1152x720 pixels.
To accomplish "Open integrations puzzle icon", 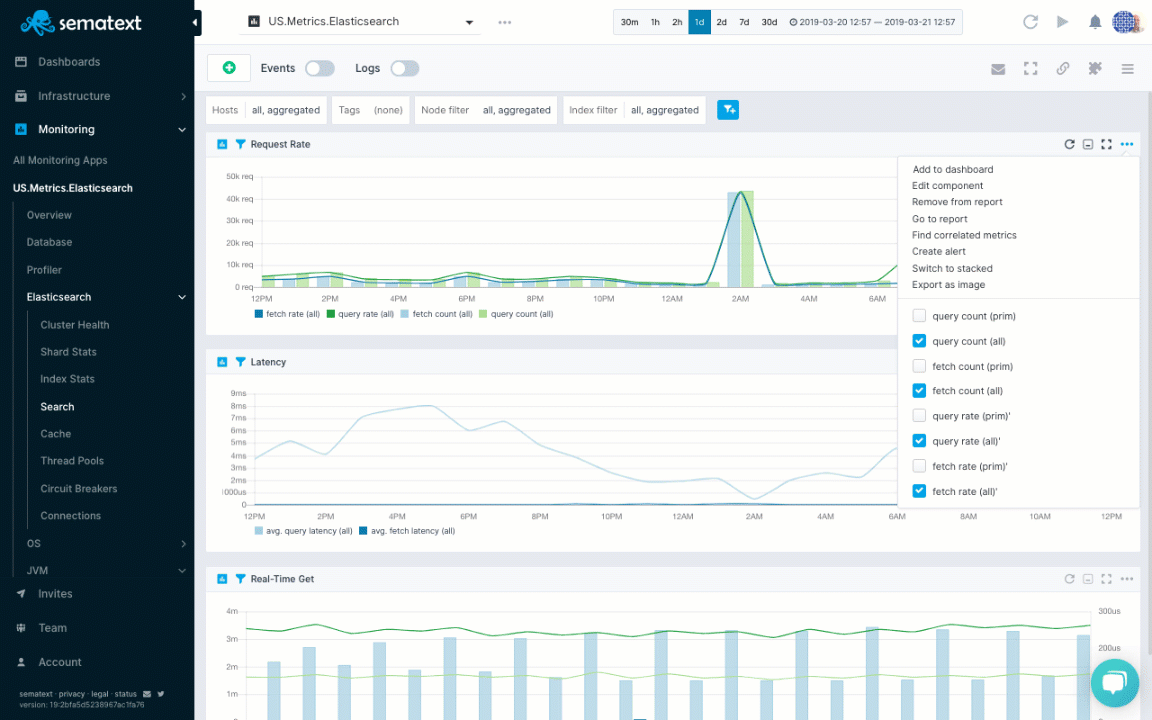I will click(1095, 68).
